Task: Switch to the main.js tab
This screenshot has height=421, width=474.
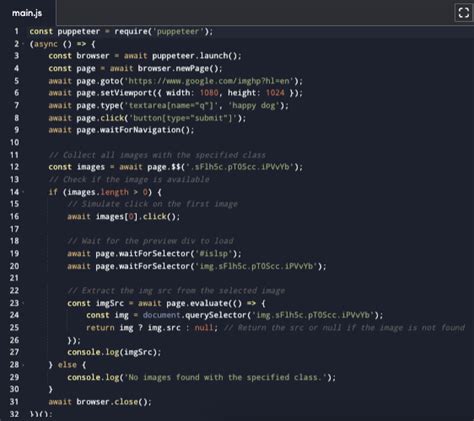Action: coord(27,13)
